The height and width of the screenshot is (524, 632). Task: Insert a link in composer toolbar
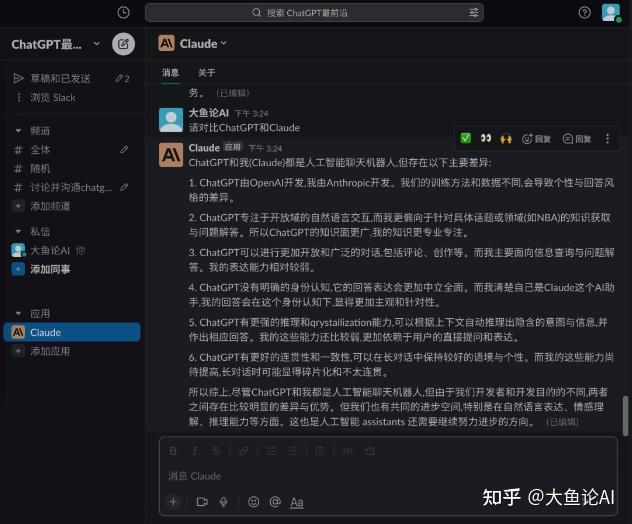(243, 451)
